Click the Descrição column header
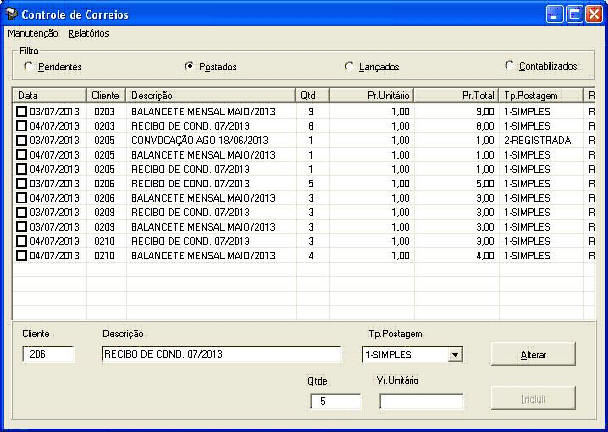Viewport: 608px width, 432px height. pyautogui.click(x=210, y=95)
